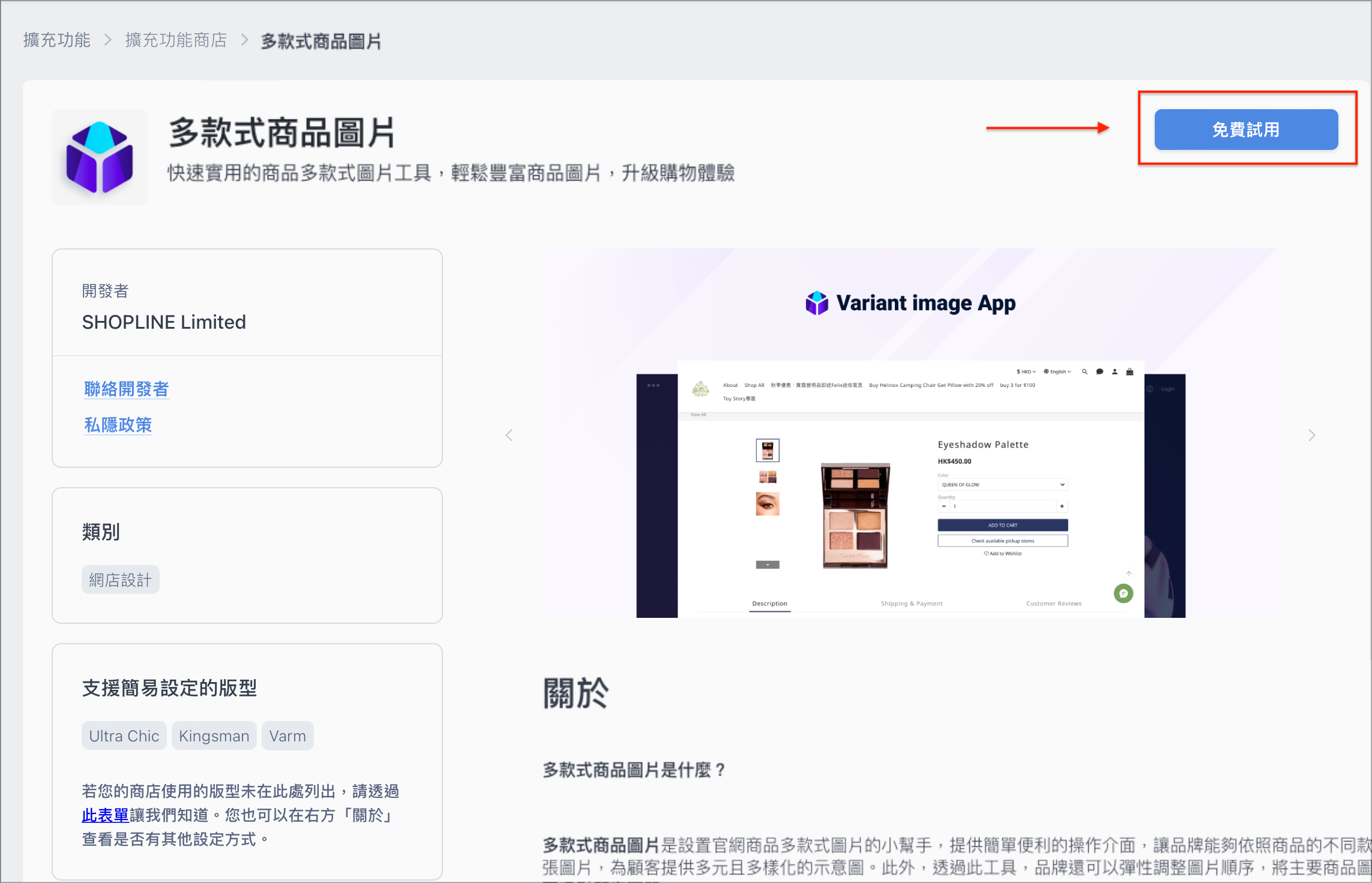
Task: Click the 聯絡開發者 link
Action: [127, 389]
